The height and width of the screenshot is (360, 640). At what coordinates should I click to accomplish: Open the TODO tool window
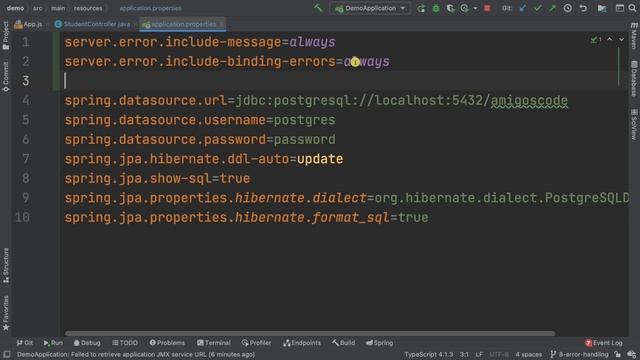coord(125,343)
